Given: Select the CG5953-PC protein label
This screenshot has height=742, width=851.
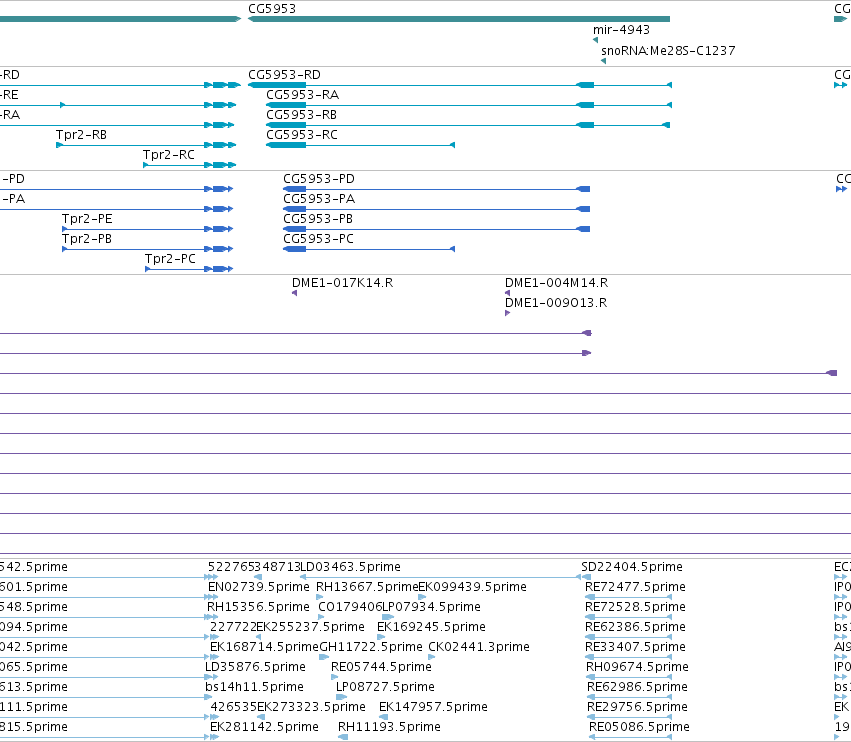Looking at the screenshot, I should pyautogui.click(x=318, y=239).
